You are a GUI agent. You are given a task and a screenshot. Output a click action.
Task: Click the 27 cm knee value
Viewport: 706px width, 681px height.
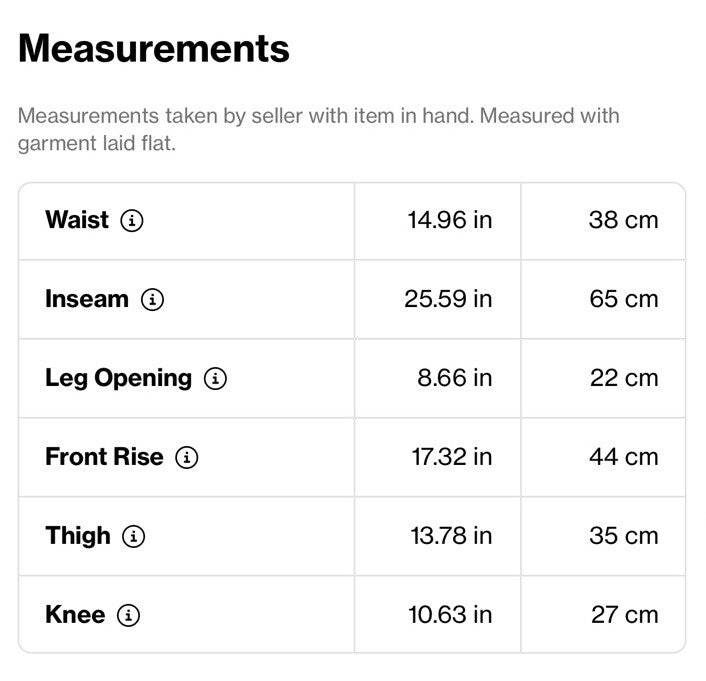point(625,614)
